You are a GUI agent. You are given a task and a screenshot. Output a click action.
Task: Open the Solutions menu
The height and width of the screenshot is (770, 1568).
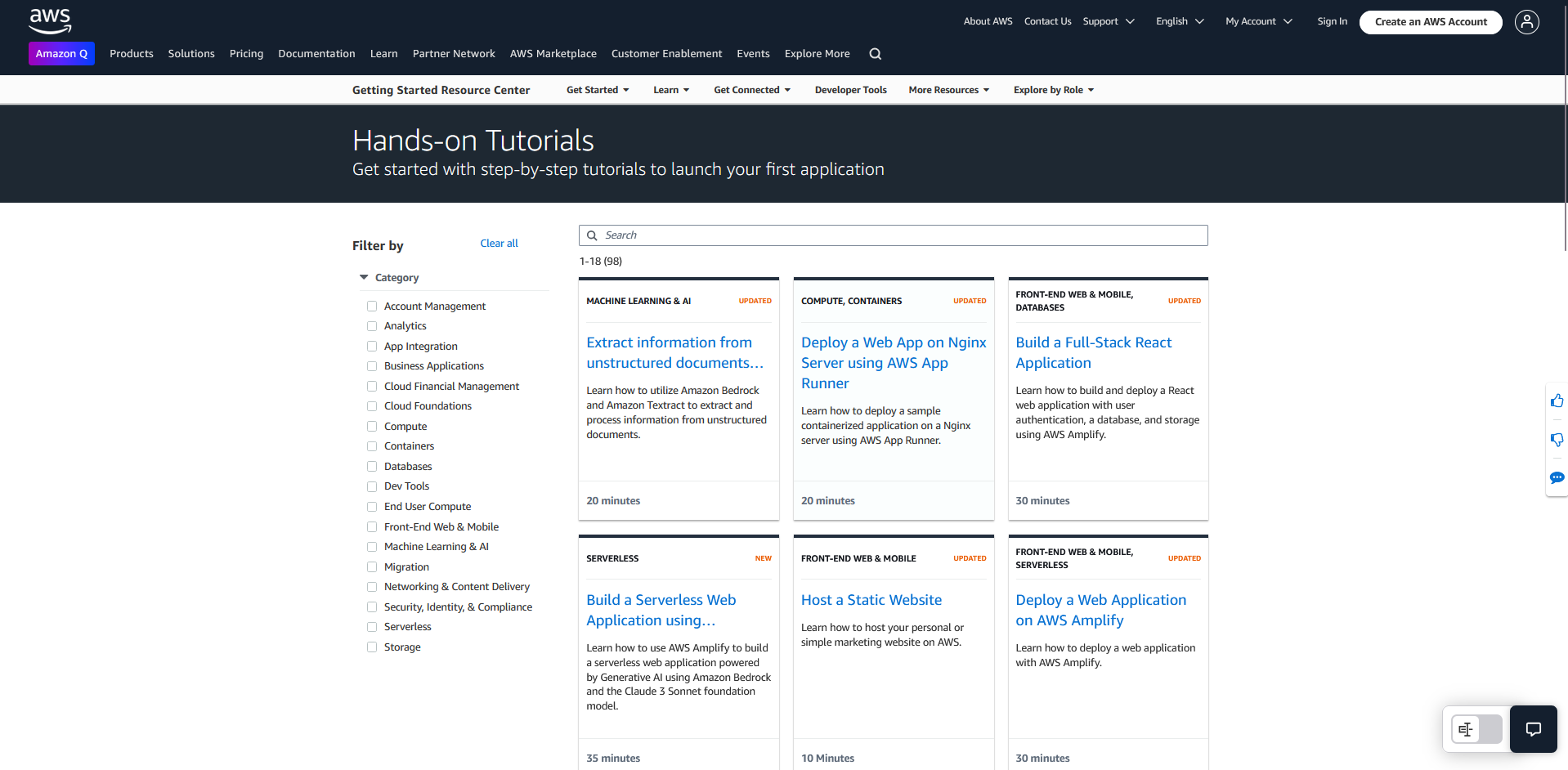[x=191, y=54]
